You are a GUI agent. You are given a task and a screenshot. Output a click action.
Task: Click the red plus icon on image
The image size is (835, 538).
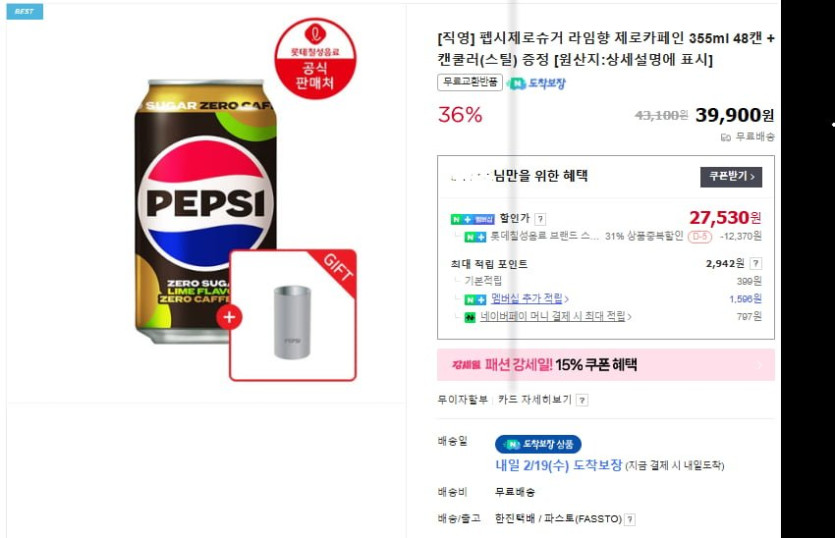(x=230, y=318)
